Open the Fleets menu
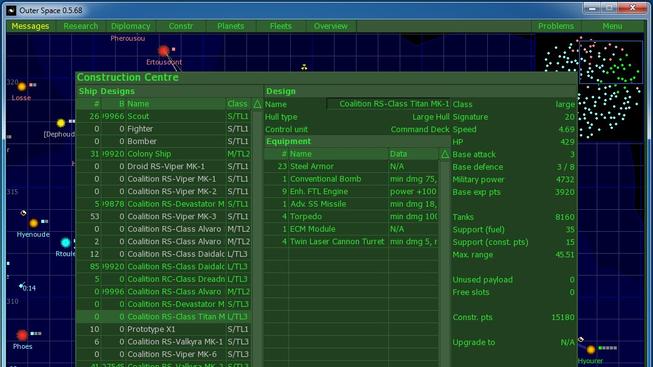This screenshot has height=367, width=653. (x=281, y=26)
